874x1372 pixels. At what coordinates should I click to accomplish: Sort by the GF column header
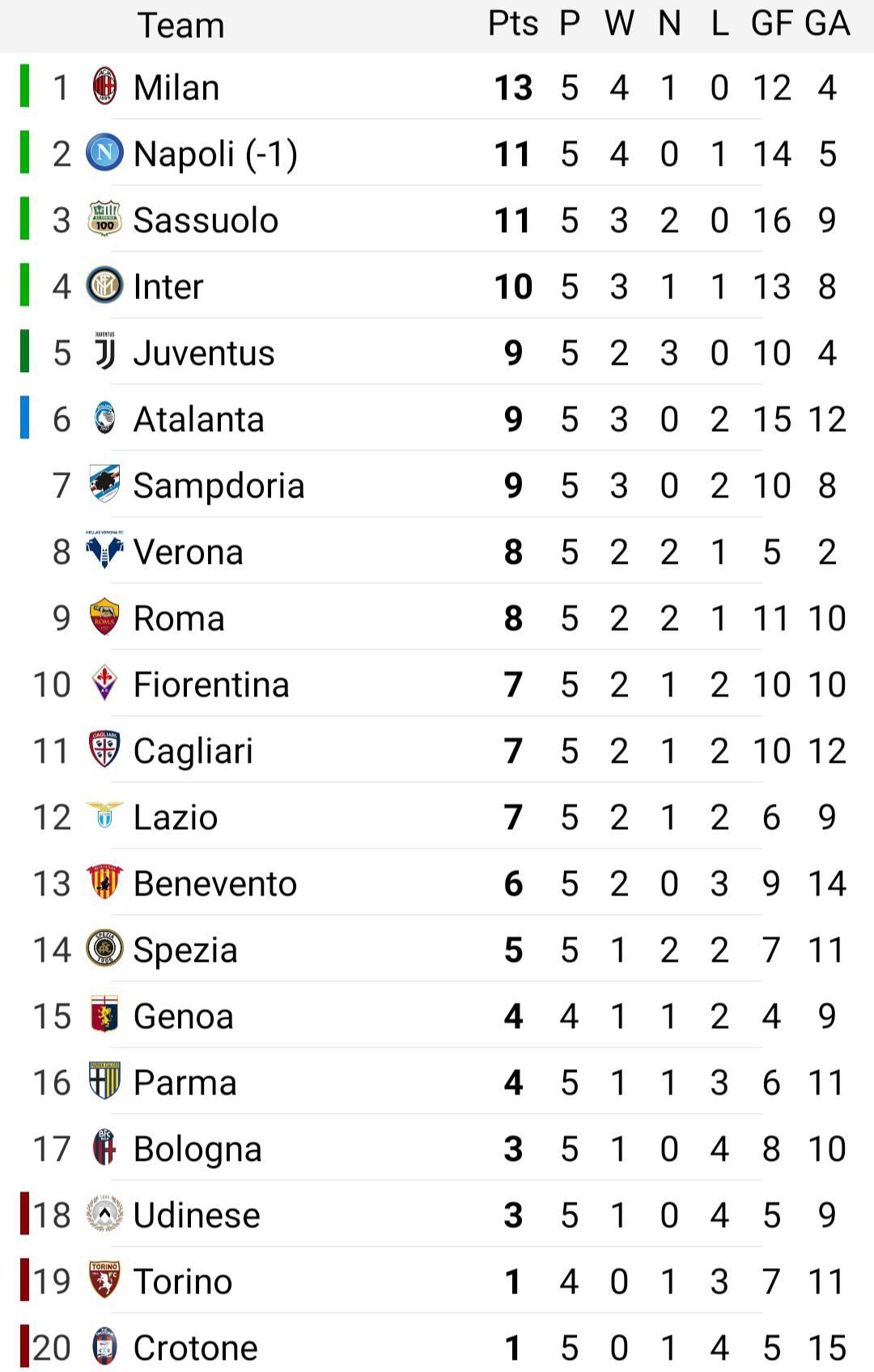pos(771,23)
